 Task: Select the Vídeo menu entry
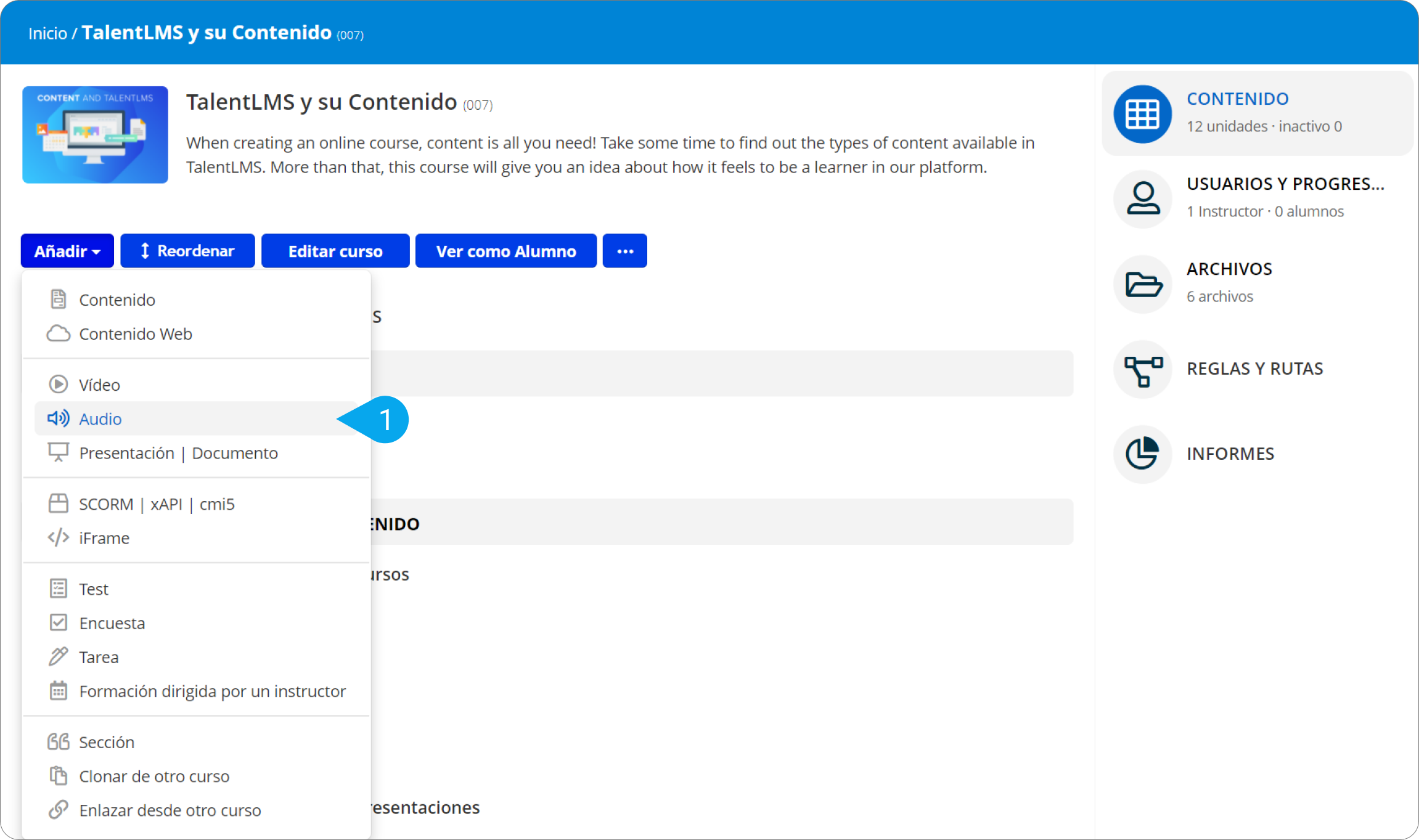(x=196, y=385)
